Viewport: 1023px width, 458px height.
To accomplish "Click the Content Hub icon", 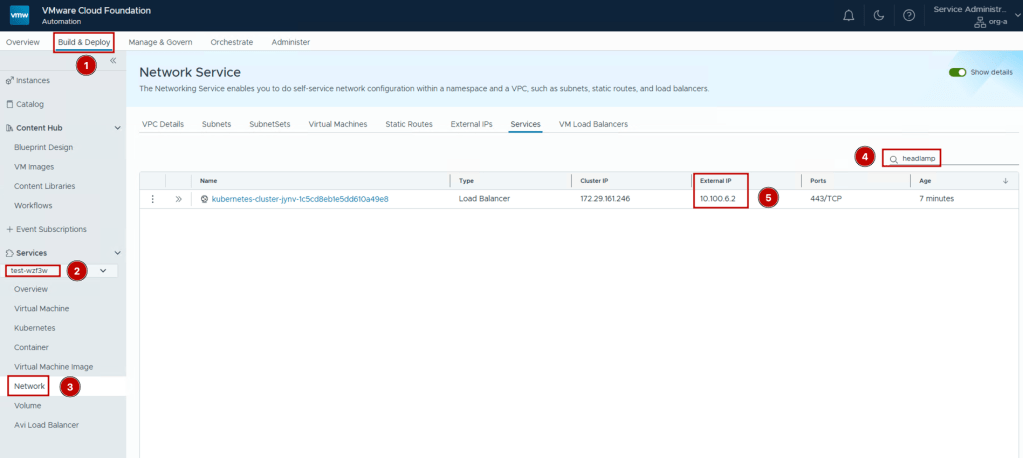I will (9, 128).
